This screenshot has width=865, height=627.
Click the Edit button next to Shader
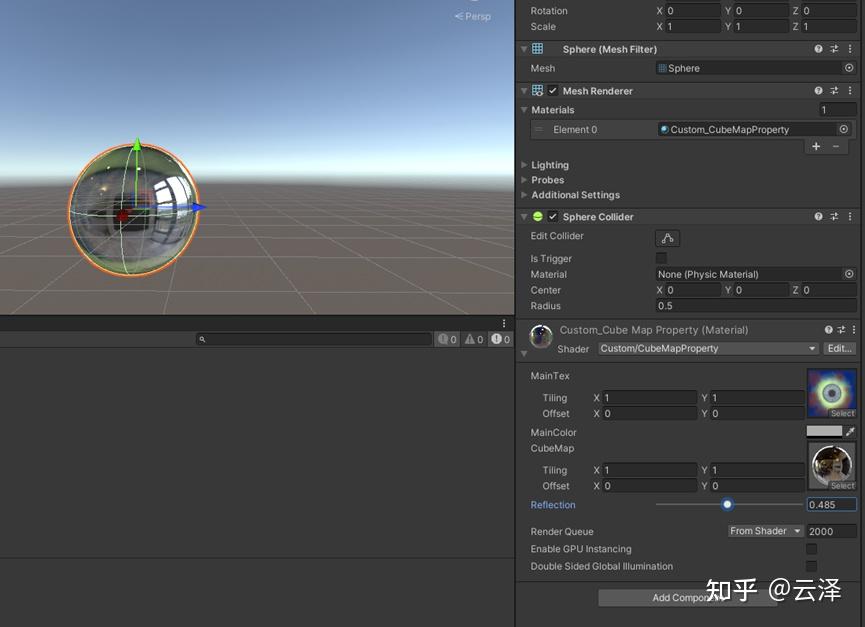(x=840, y=348)
